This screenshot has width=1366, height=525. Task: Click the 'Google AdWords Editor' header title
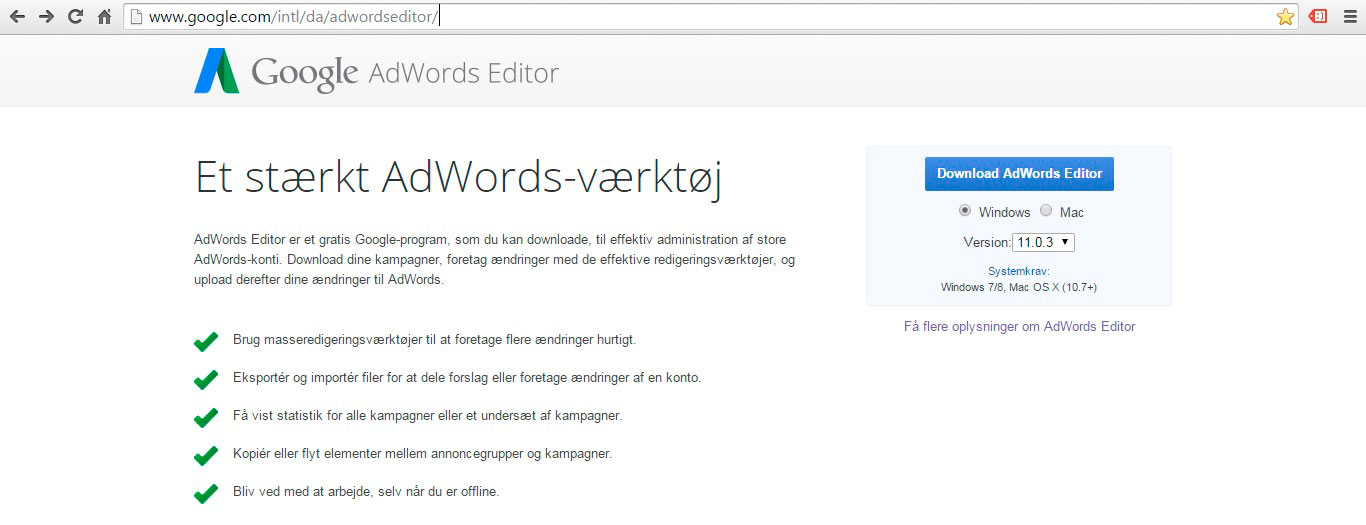[405, 73]
